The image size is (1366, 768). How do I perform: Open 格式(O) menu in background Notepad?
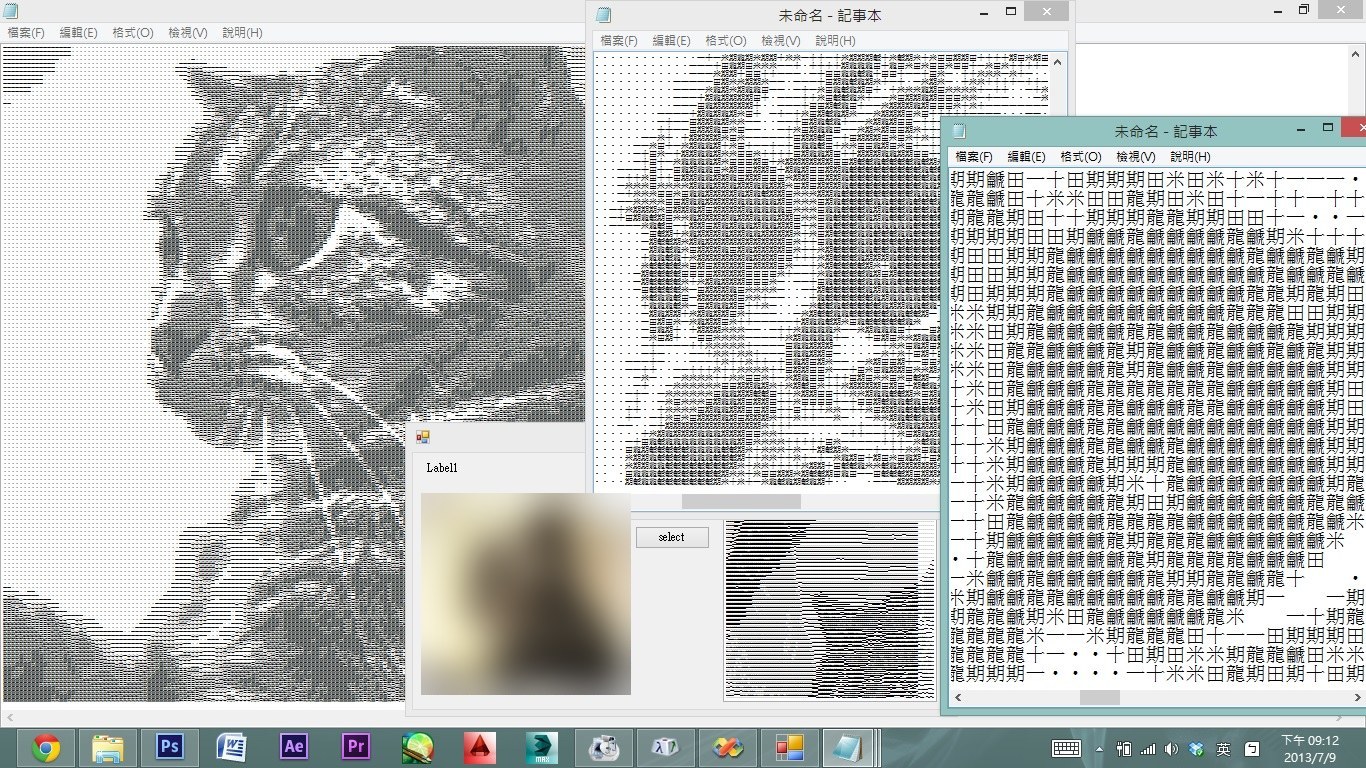(x=132, y=33)
